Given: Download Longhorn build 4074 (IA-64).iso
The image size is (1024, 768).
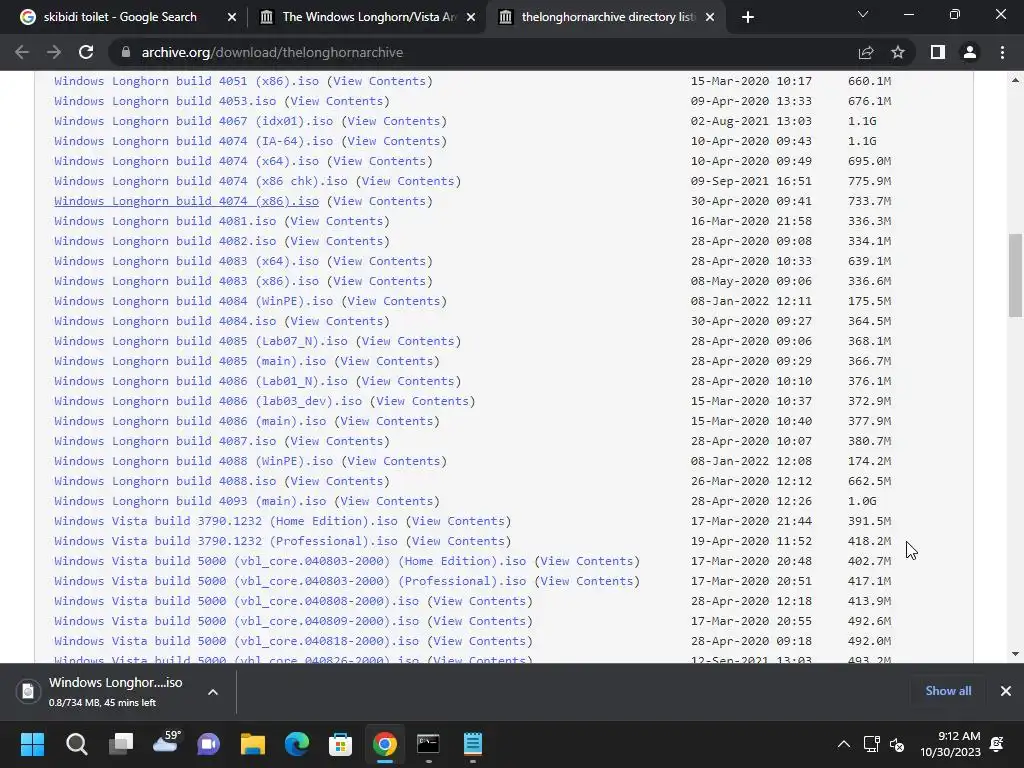Looking at the screenshot, I should [193, 141].
